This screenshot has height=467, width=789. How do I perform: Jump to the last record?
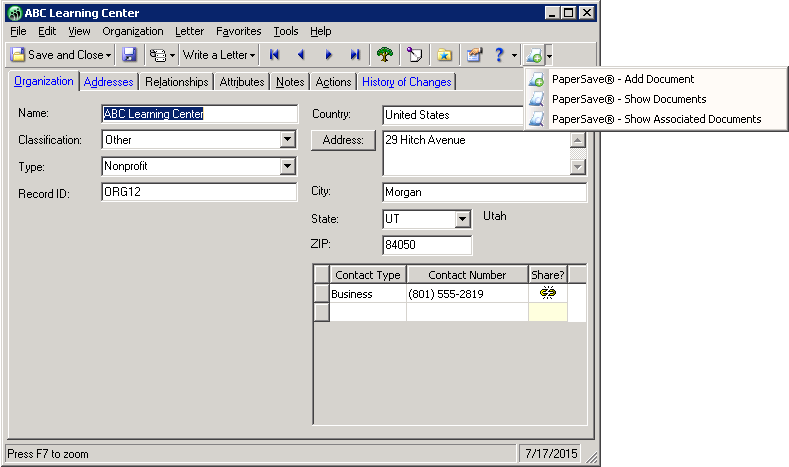[x=355, y=55]
